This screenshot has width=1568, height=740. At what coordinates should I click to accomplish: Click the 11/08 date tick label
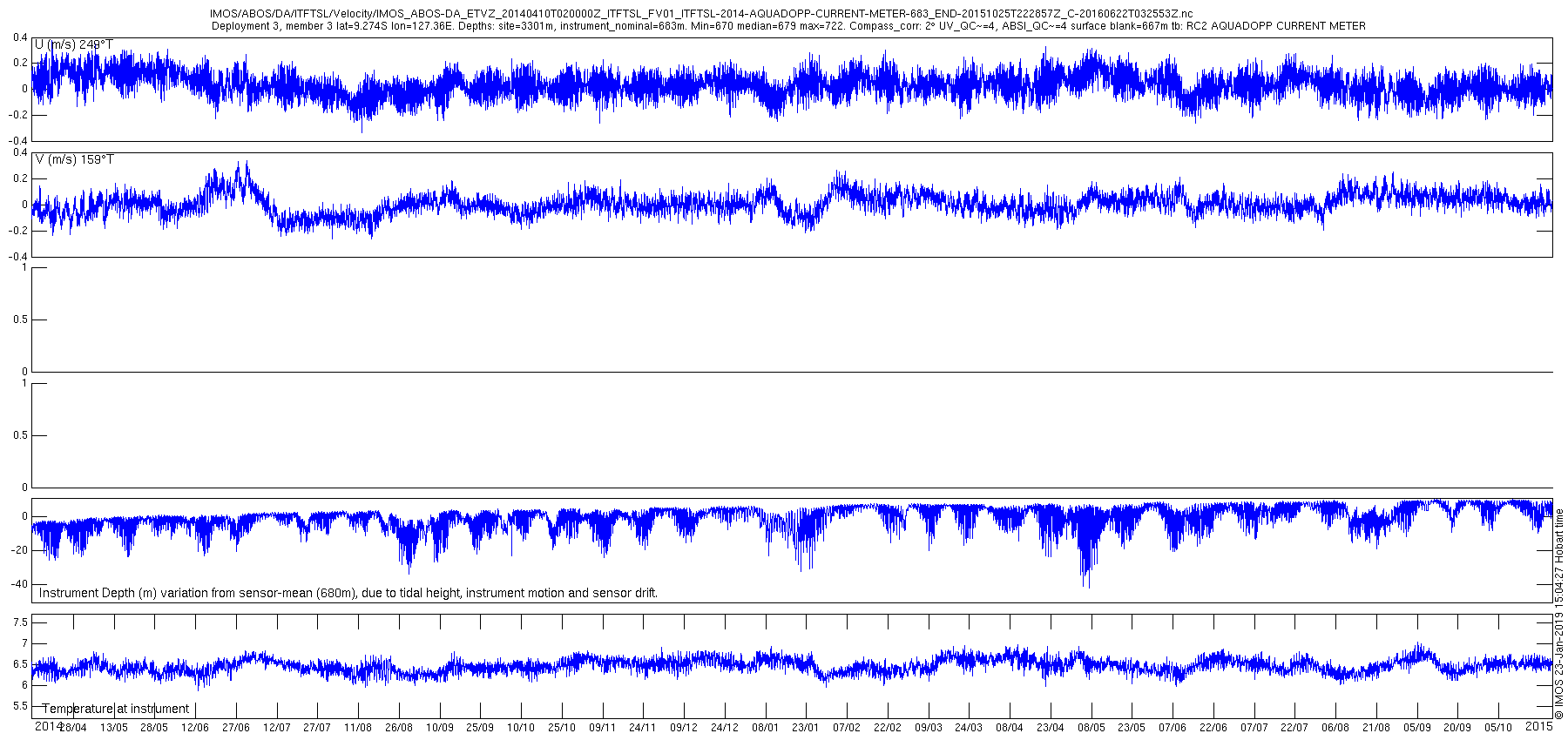point(358,728)
